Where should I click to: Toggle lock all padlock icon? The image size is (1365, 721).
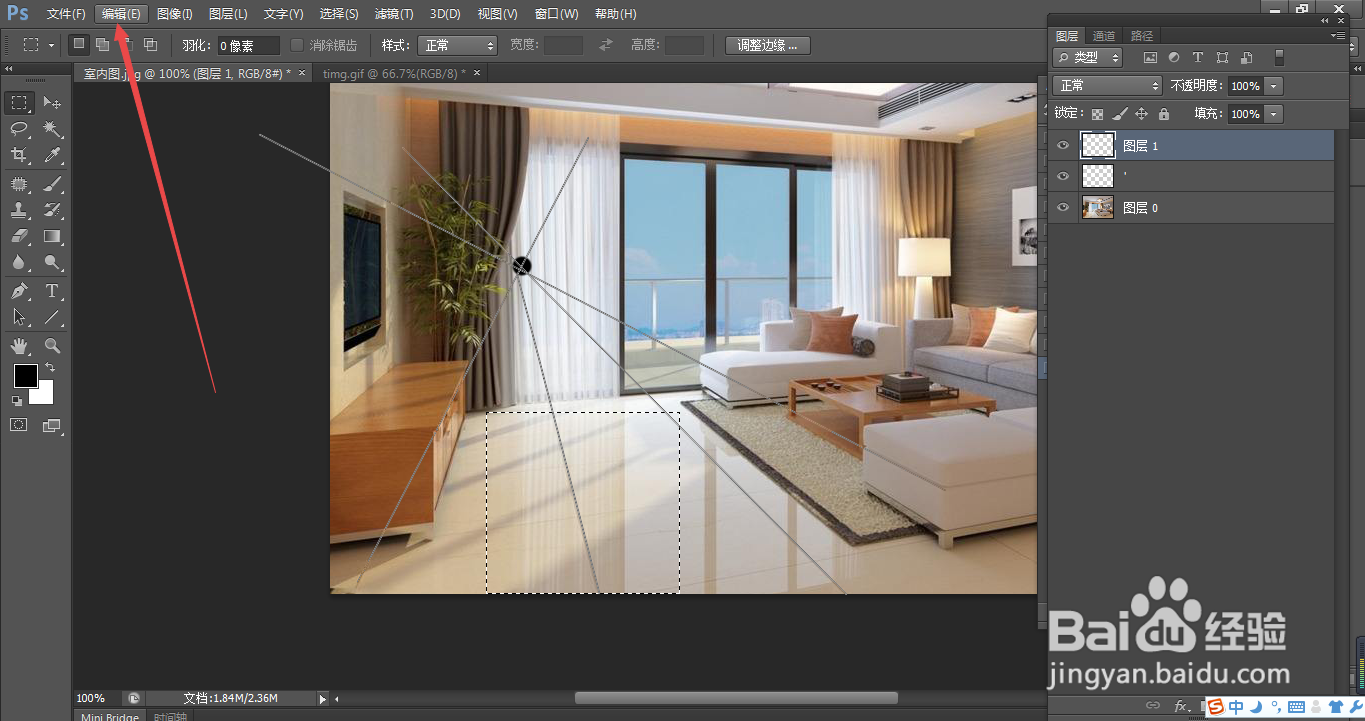[x=1164, y=114]
